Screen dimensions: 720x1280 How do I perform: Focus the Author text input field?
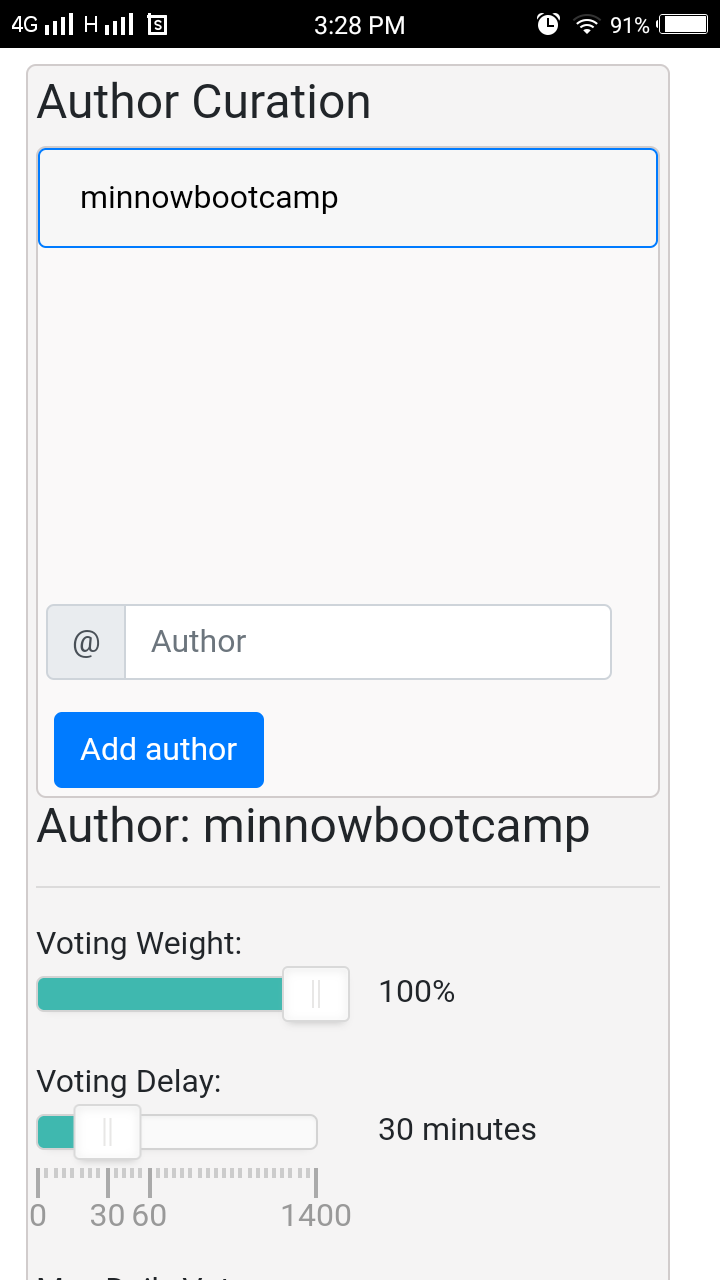click(x=367, y=642)
